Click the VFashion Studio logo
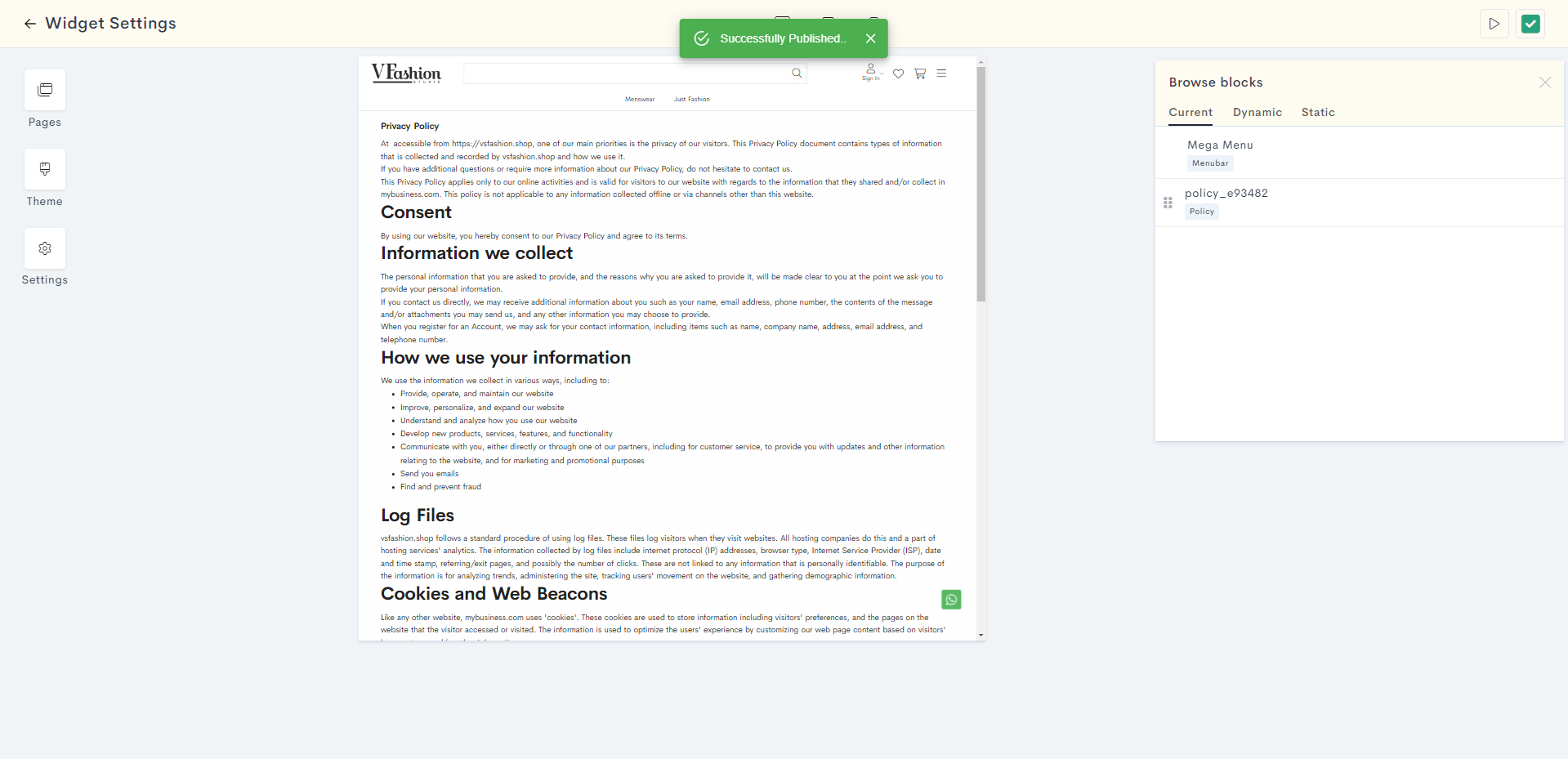The height and width of the screenshot is (759, 1568). coord(406,74)
